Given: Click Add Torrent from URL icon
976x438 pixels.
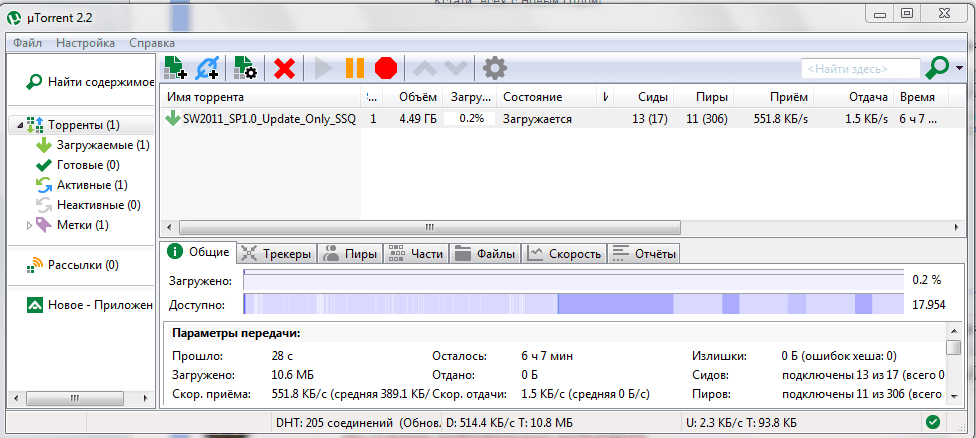Looking at the screenshot, I should click(207, 67).
